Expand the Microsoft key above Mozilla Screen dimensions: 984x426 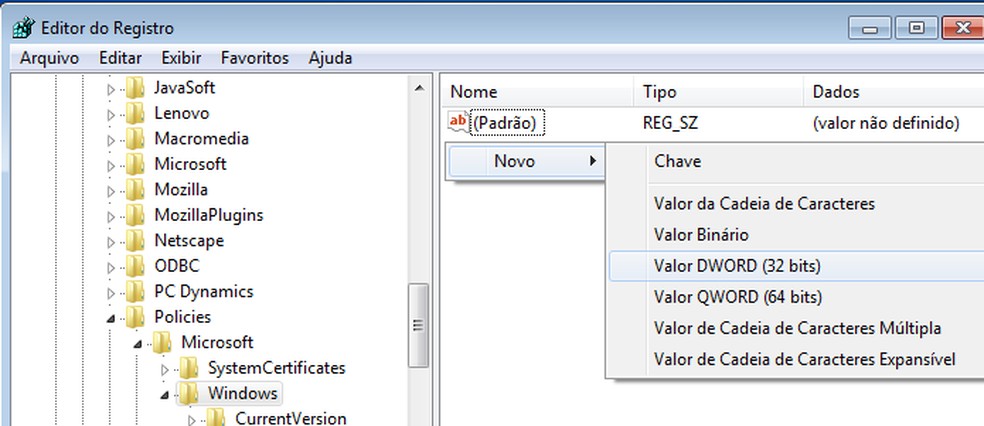coord(111,166)
